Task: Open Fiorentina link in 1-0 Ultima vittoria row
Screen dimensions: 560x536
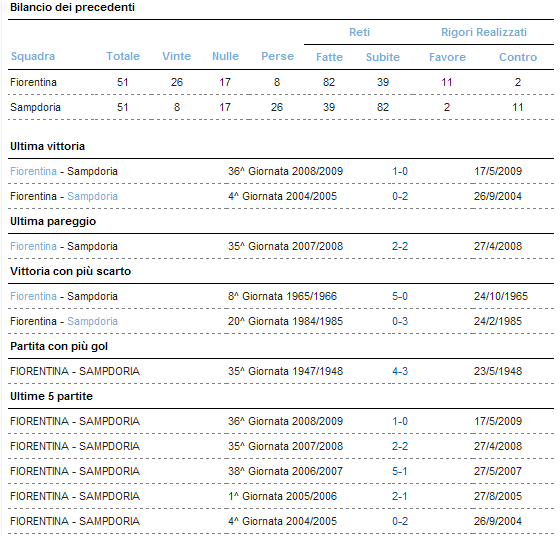Action: click(33, 171)
